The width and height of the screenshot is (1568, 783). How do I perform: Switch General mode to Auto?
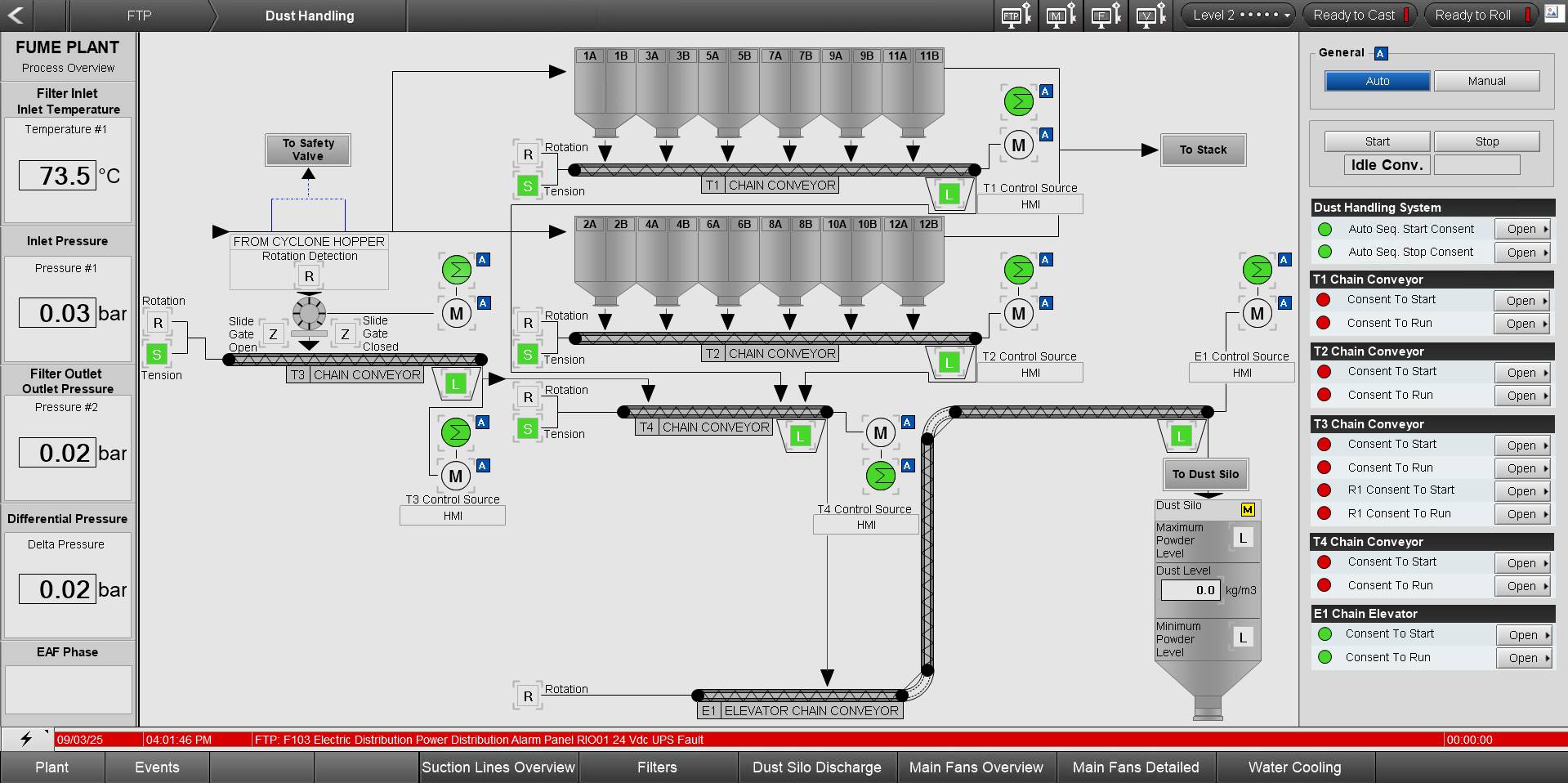coord(1377,81)
